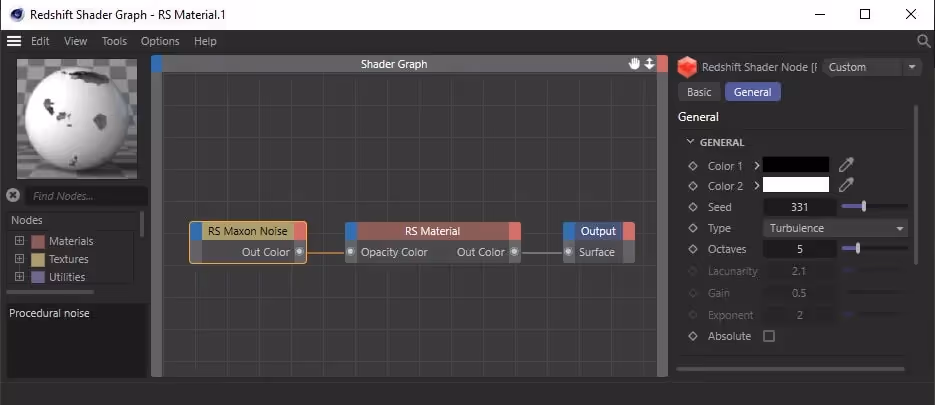935x405 pixels.
Task: Click the RS Material Out Color output port
Action: point(514,252)
